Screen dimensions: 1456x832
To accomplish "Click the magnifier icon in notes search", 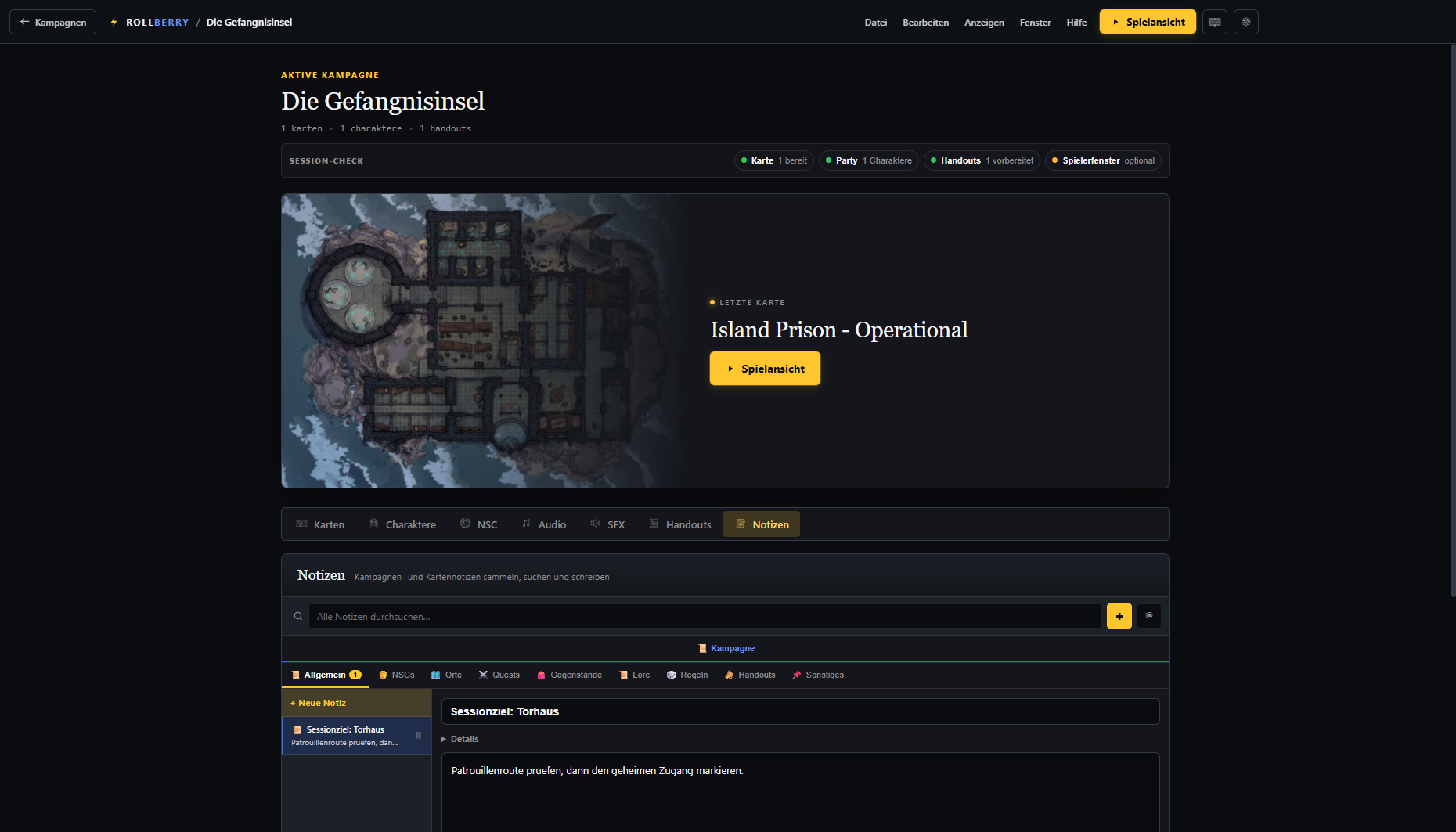I will click(297, 616).
